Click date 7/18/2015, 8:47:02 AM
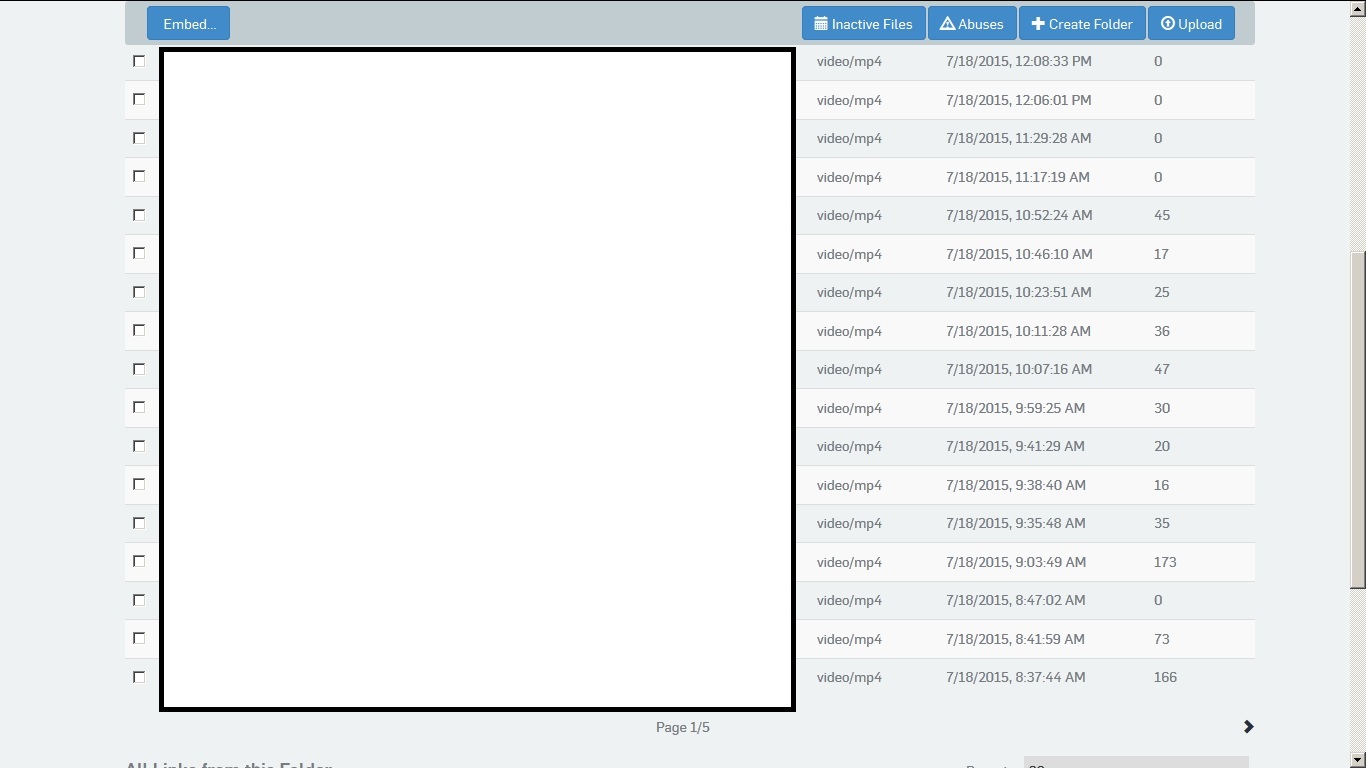This screenshot has height=768, width=1366. click(1016, 600)
